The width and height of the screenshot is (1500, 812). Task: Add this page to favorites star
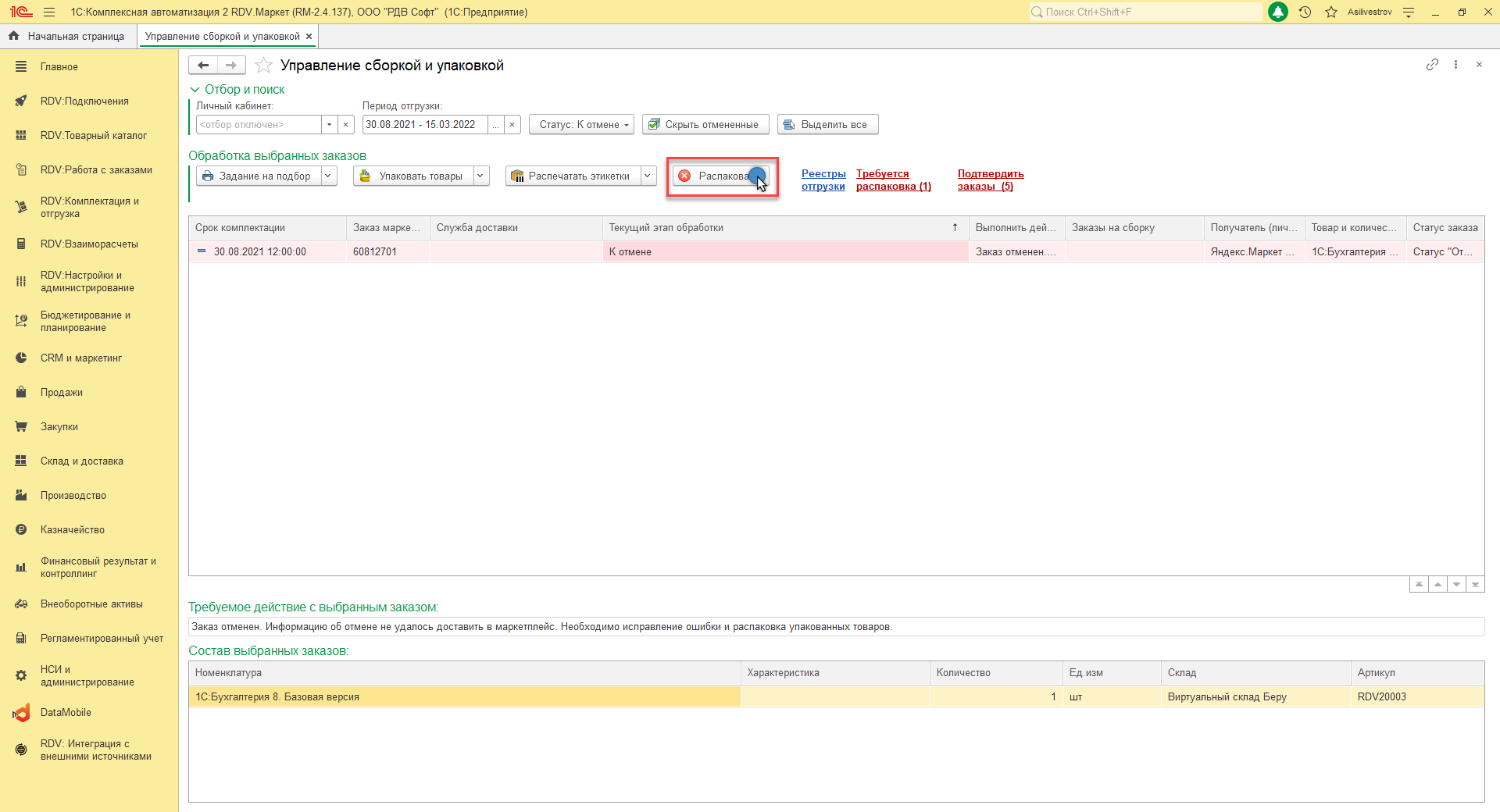point(264,66)
